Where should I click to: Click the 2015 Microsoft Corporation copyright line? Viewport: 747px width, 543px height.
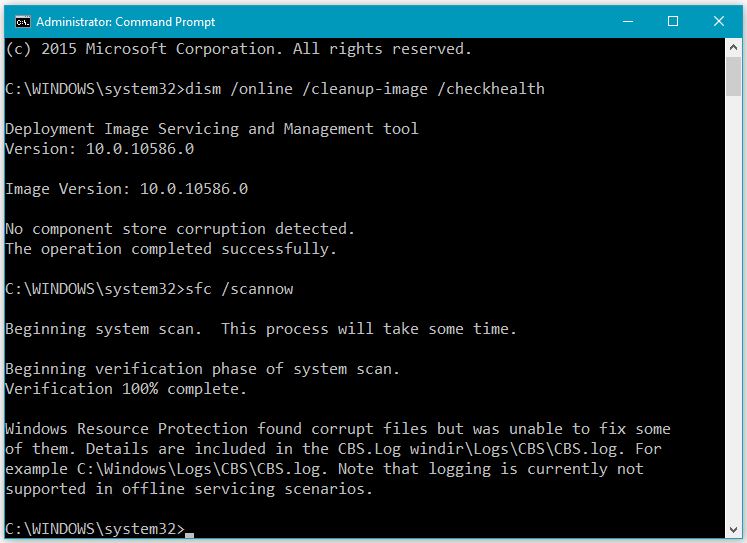click(239, 49)
